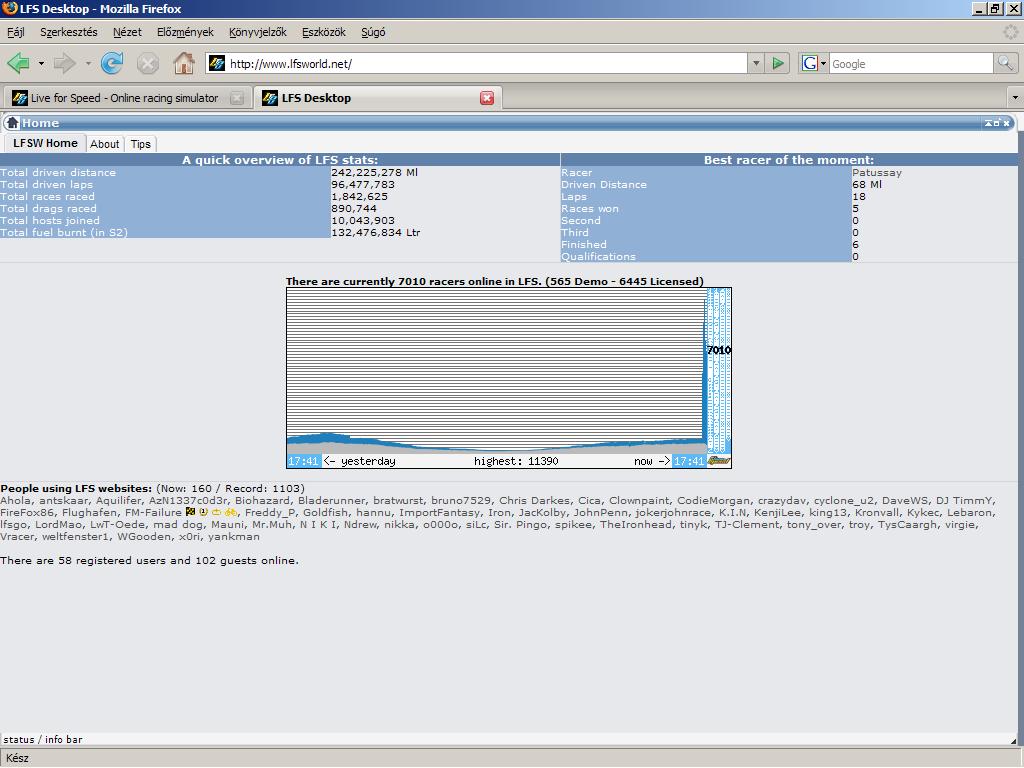Switch to the Tips tab

pos(140,144)
